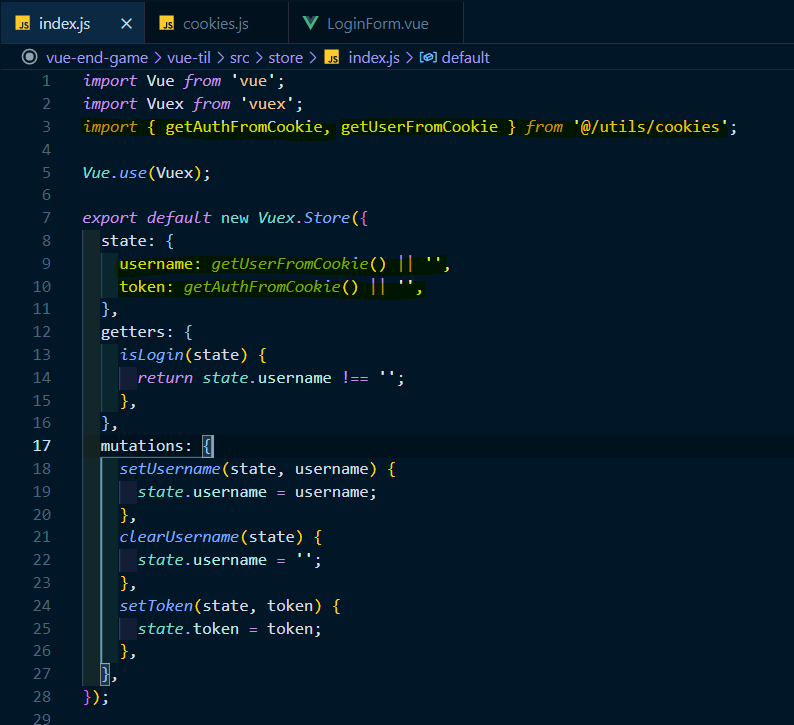The width and height of the screenshot is (794, 725).
Task: Click the getters: key on line 12
Action: coord(137,332)
